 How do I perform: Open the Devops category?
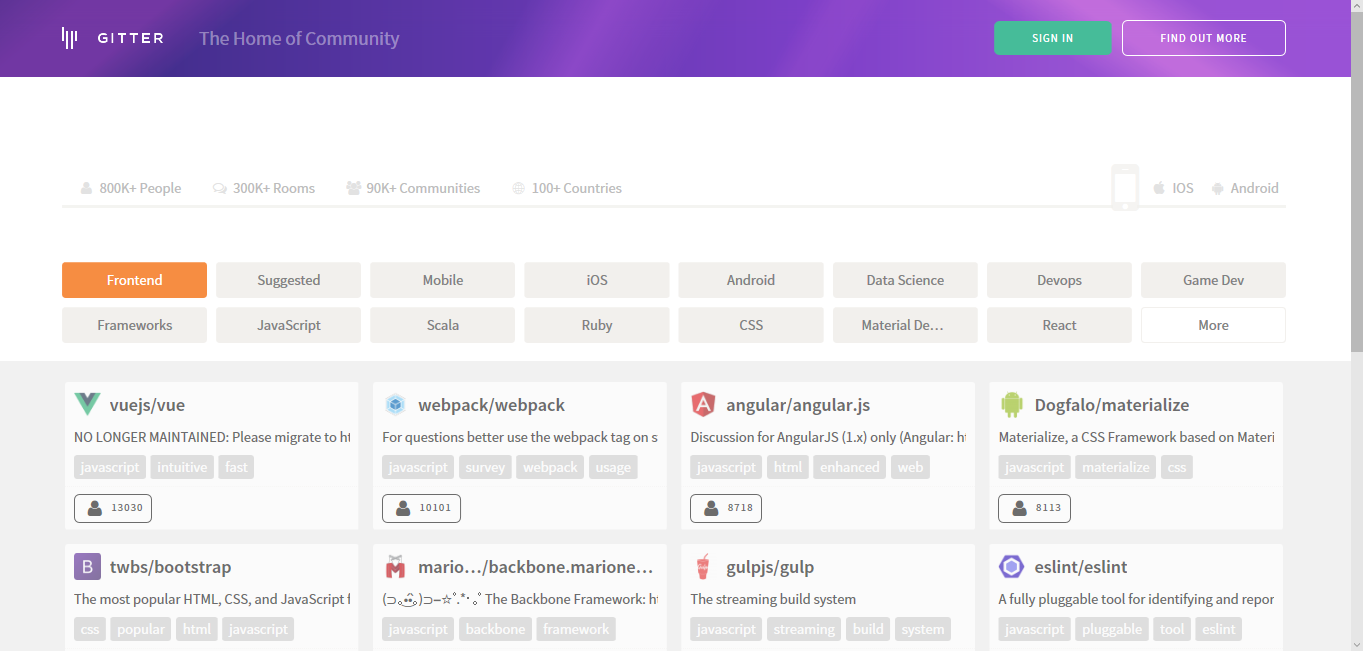(x=1059, y=280)
